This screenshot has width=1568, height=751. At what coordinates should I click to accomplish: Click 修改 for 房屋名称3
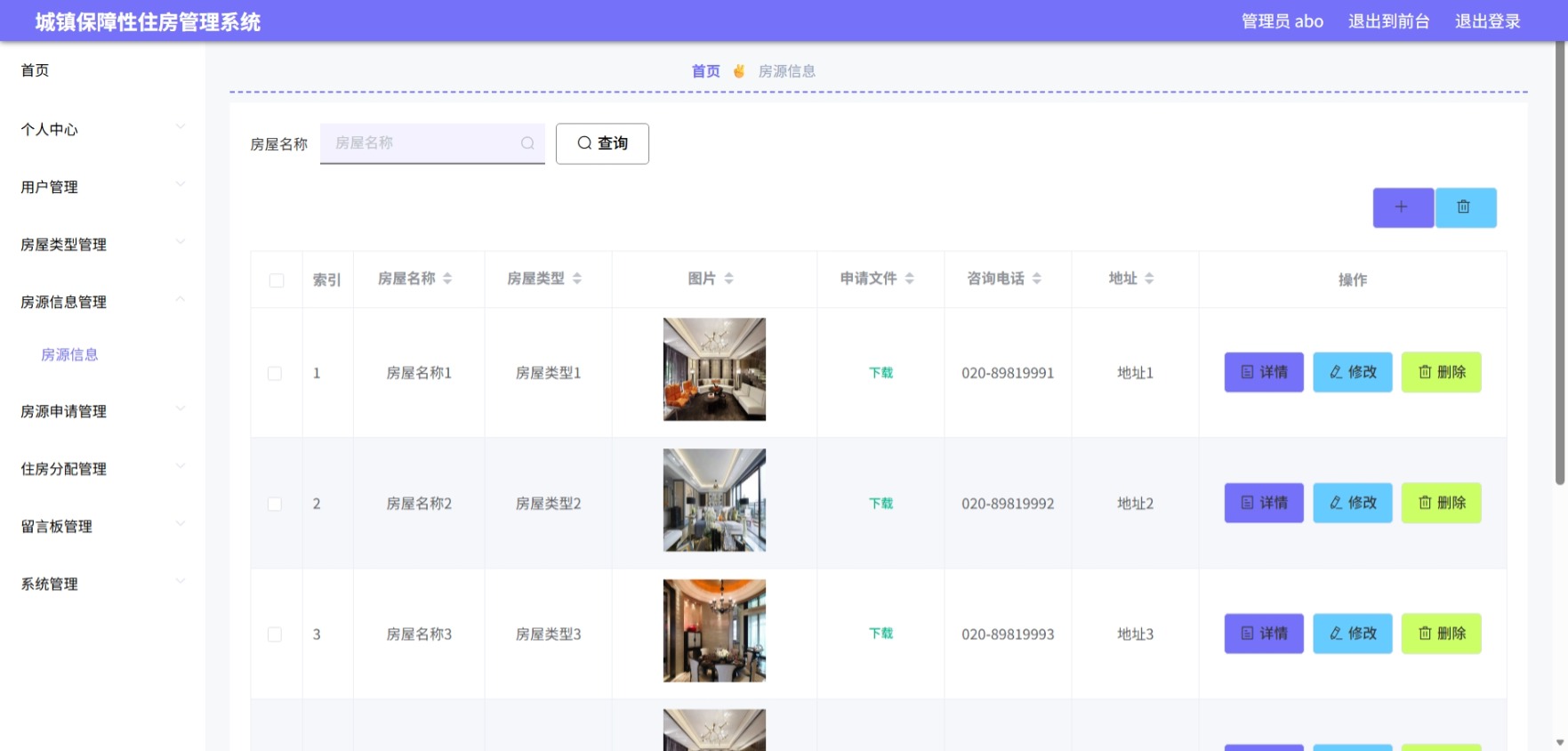pos(1353,634)
